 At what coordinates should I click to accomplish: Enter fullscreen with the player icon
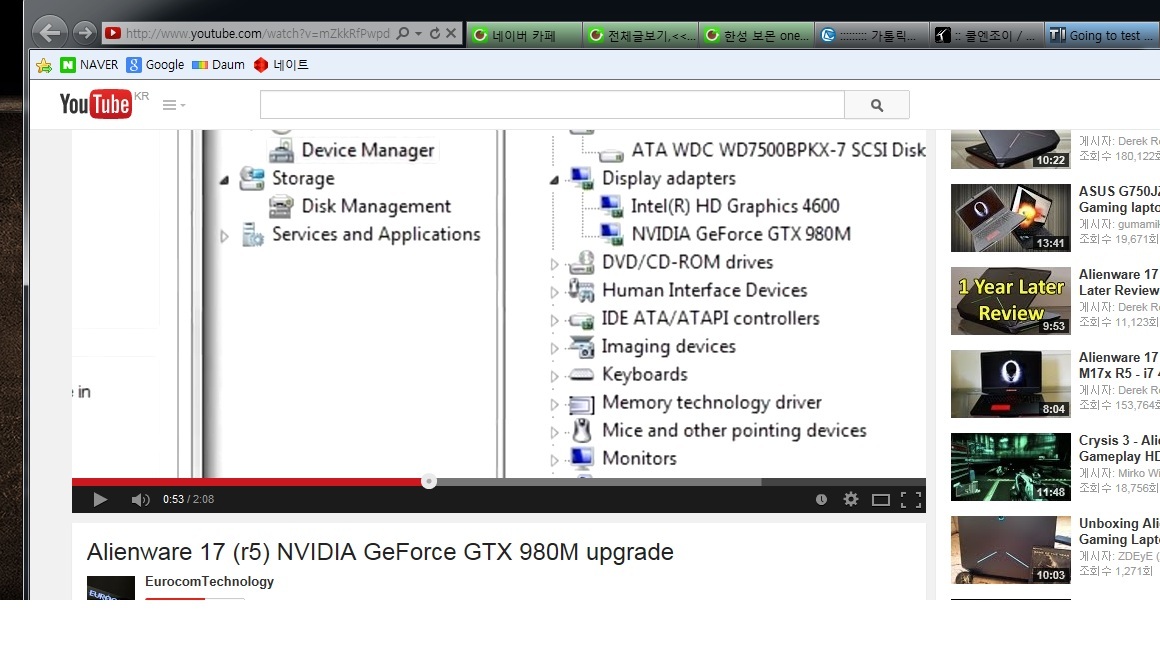911,500
